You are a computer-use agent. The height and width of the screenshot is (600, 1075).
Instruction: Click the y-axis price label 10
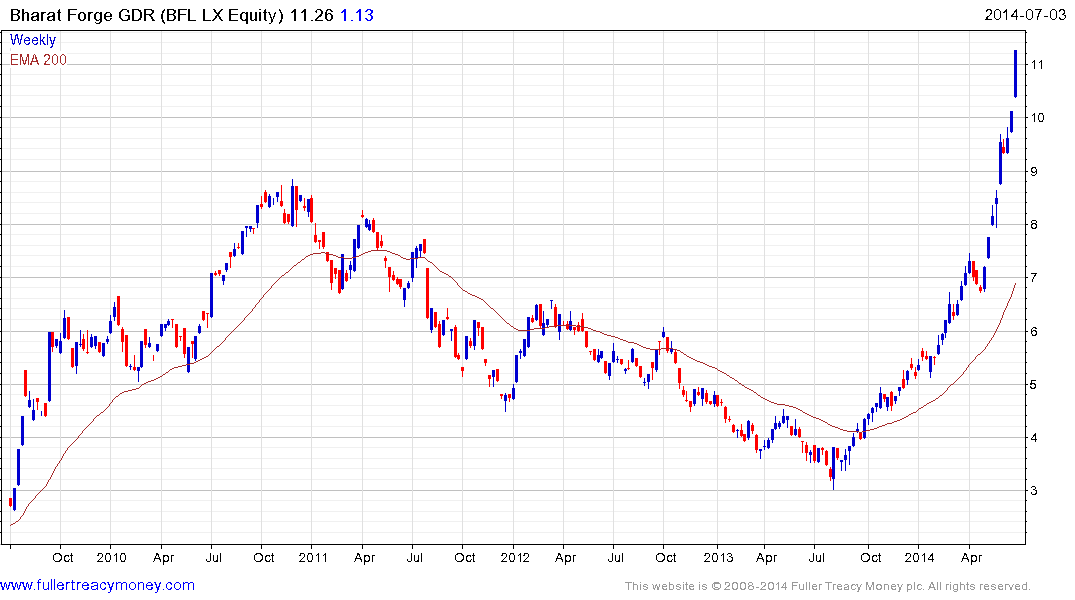[1037, 118]
